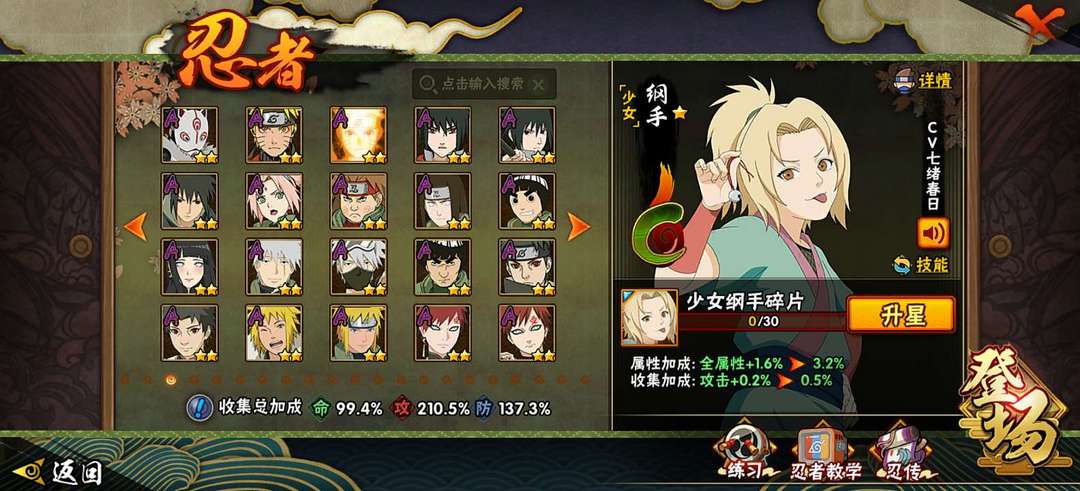Select the highlighted second page dot

tap(171, 379)
